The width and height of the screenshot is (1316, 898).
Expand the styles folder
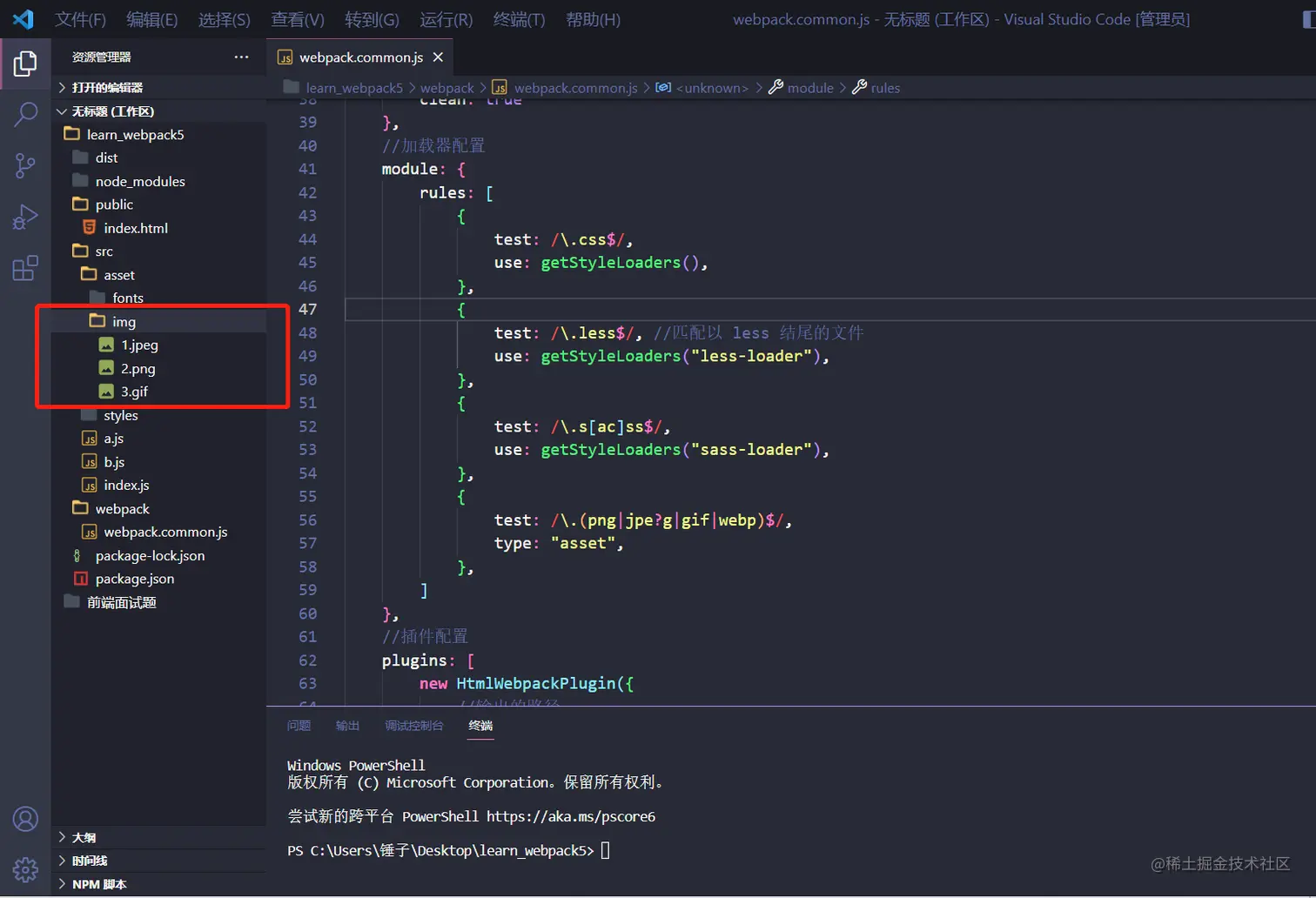158,415
